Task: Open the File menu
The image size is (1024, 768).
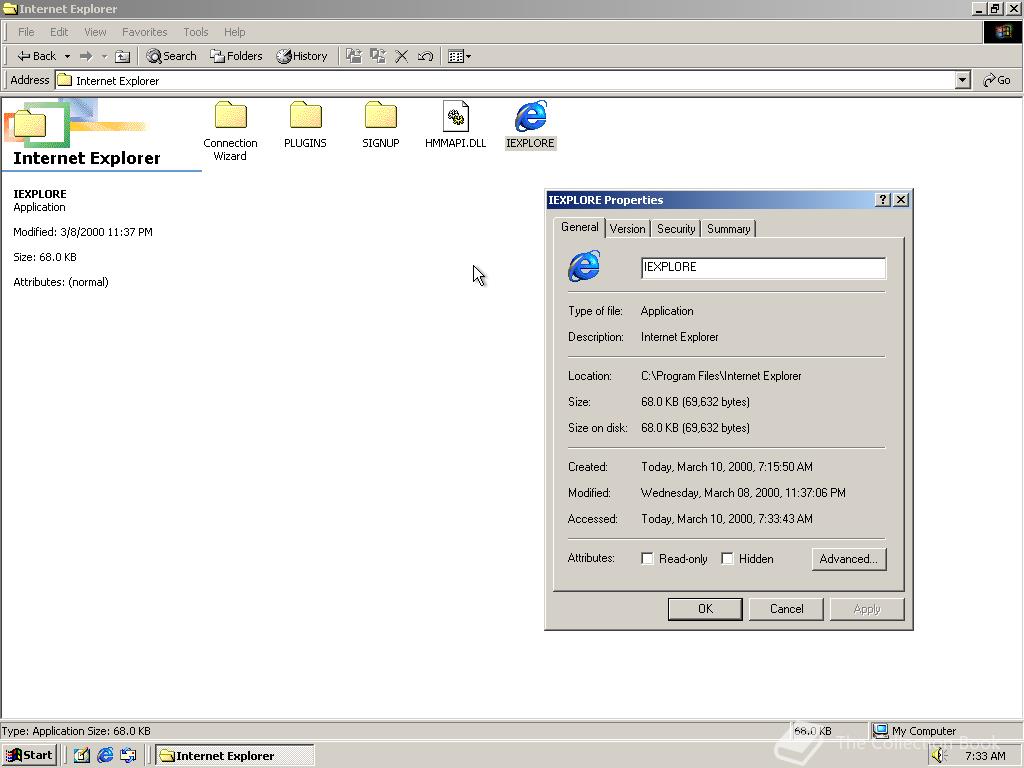Action: click(x=26, y=32)
